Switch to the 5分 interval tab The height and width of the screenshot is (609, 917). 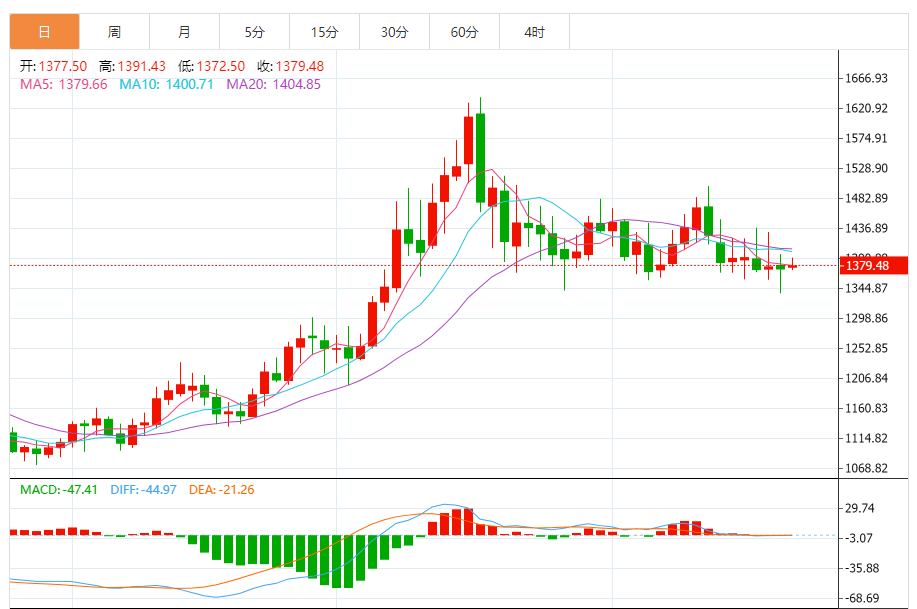(254, 32)
